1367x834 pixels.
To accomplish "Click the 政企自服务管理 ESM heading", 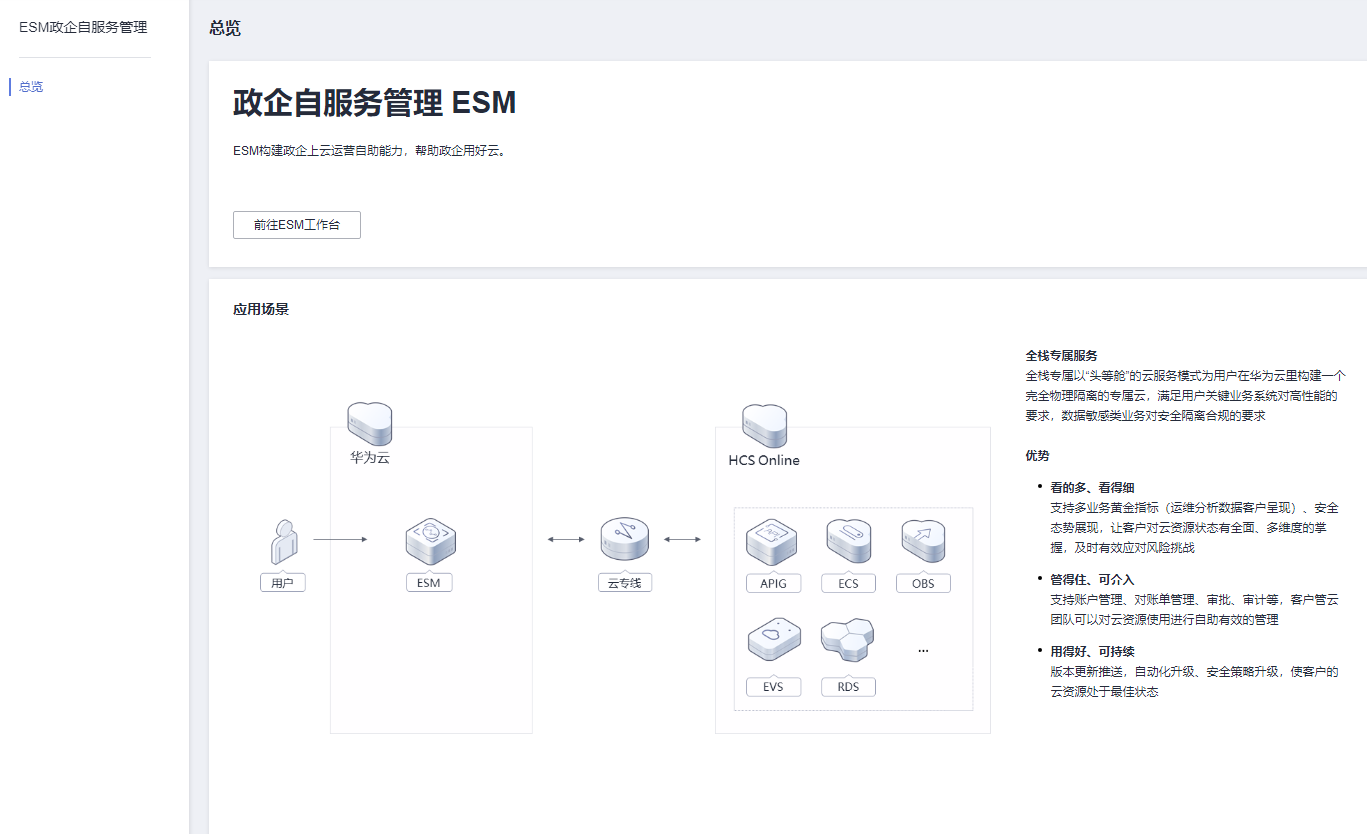I will [375, 103].
